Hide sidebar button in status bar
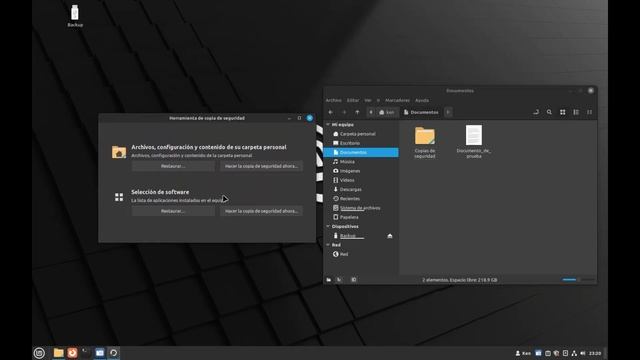The width and height of the screenshot is (640, 360). coord(353,280)
